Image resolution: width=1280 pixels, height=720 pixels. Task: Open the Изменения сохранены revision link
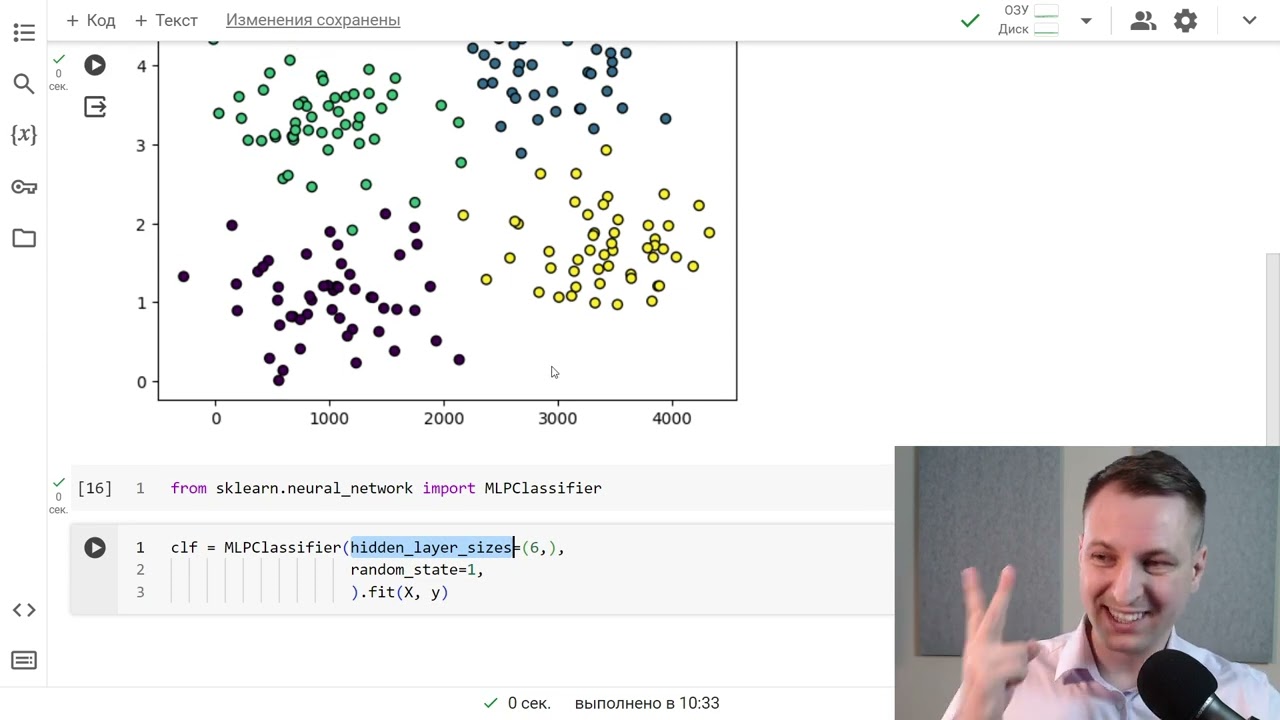click(313, 20)
